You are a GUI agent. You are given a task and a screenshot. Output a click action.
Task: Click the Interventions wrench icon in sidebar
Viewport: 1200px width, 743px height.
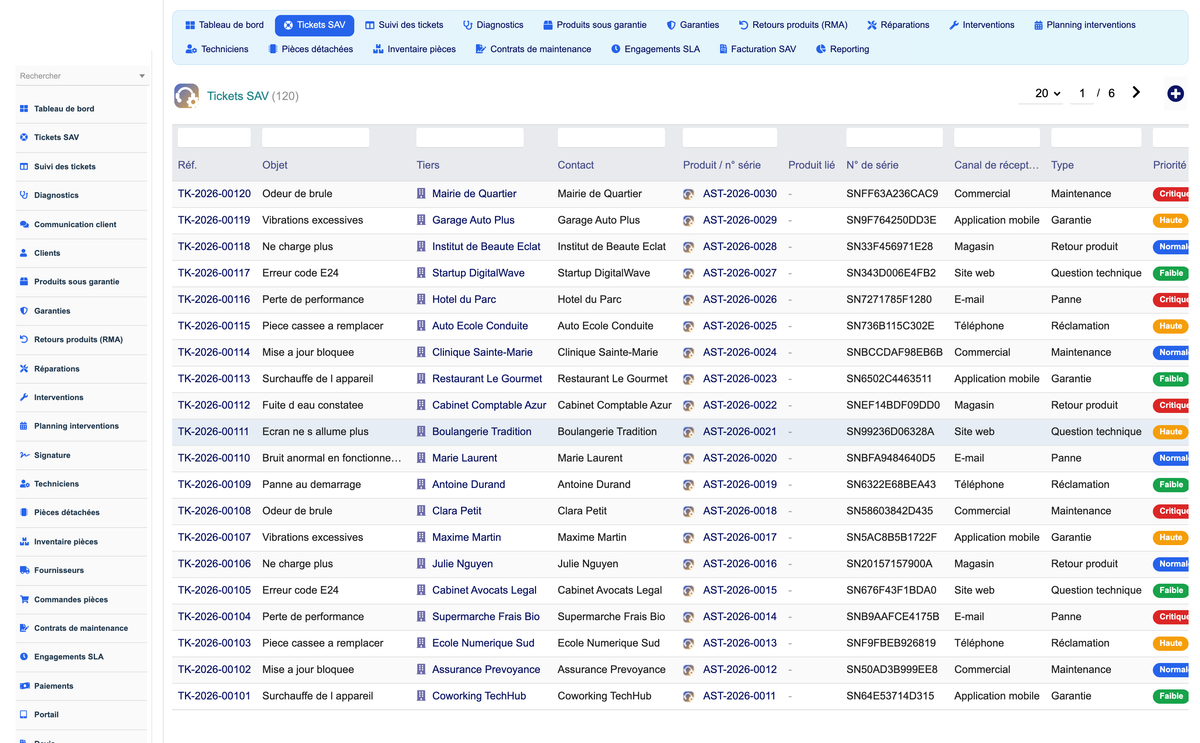tap(24, 397)
